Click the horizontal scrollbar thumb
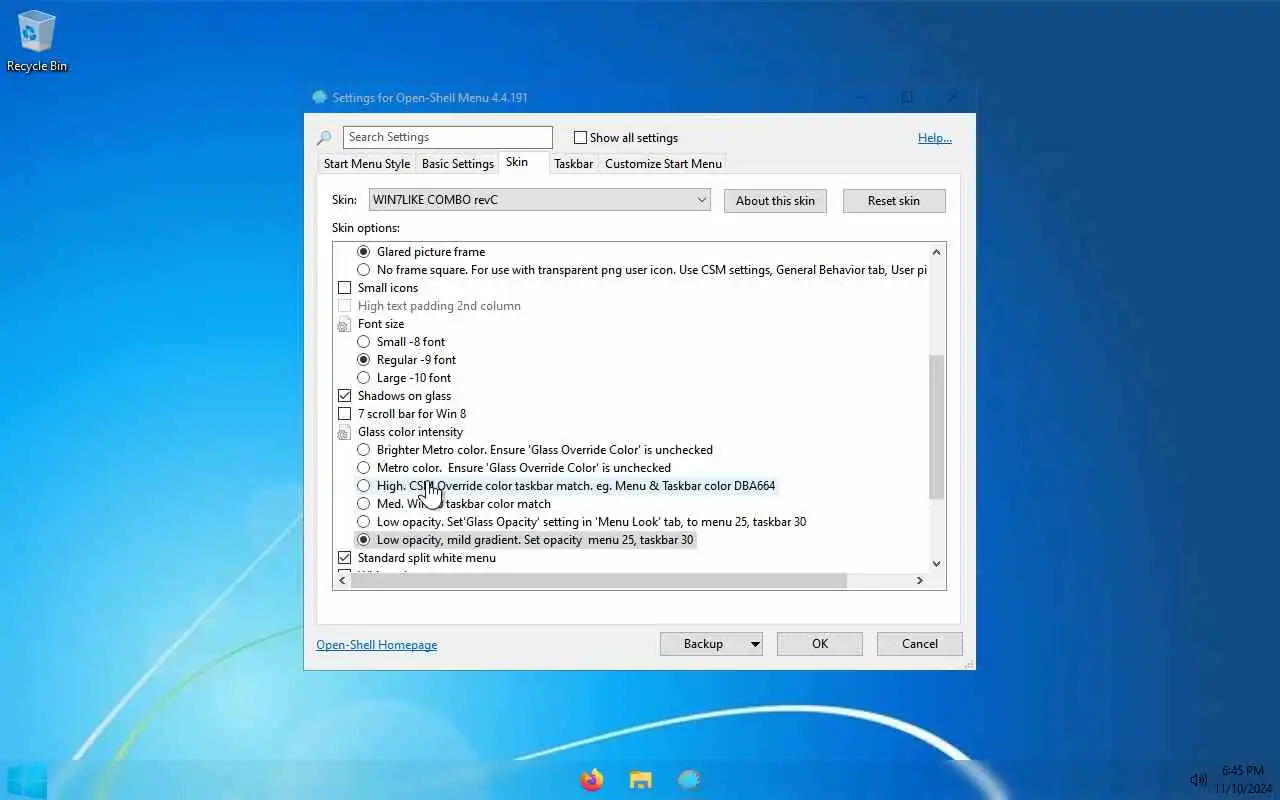The width and height of the screenshot is (1280, 800). tap(599, 581)
